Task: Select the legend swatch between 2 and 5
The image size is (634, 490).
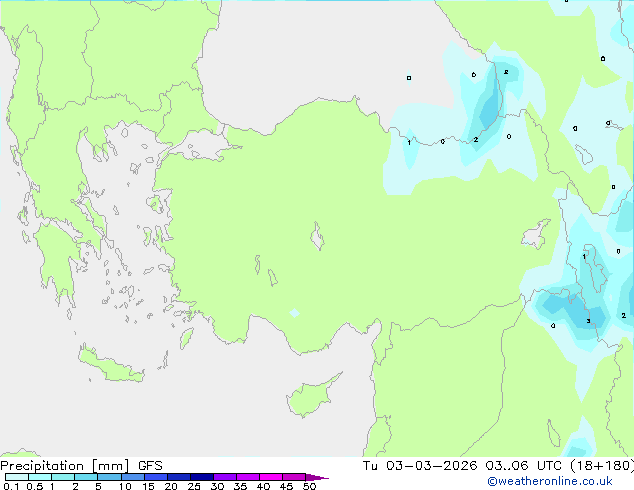Action: click(x=86, y=477)
